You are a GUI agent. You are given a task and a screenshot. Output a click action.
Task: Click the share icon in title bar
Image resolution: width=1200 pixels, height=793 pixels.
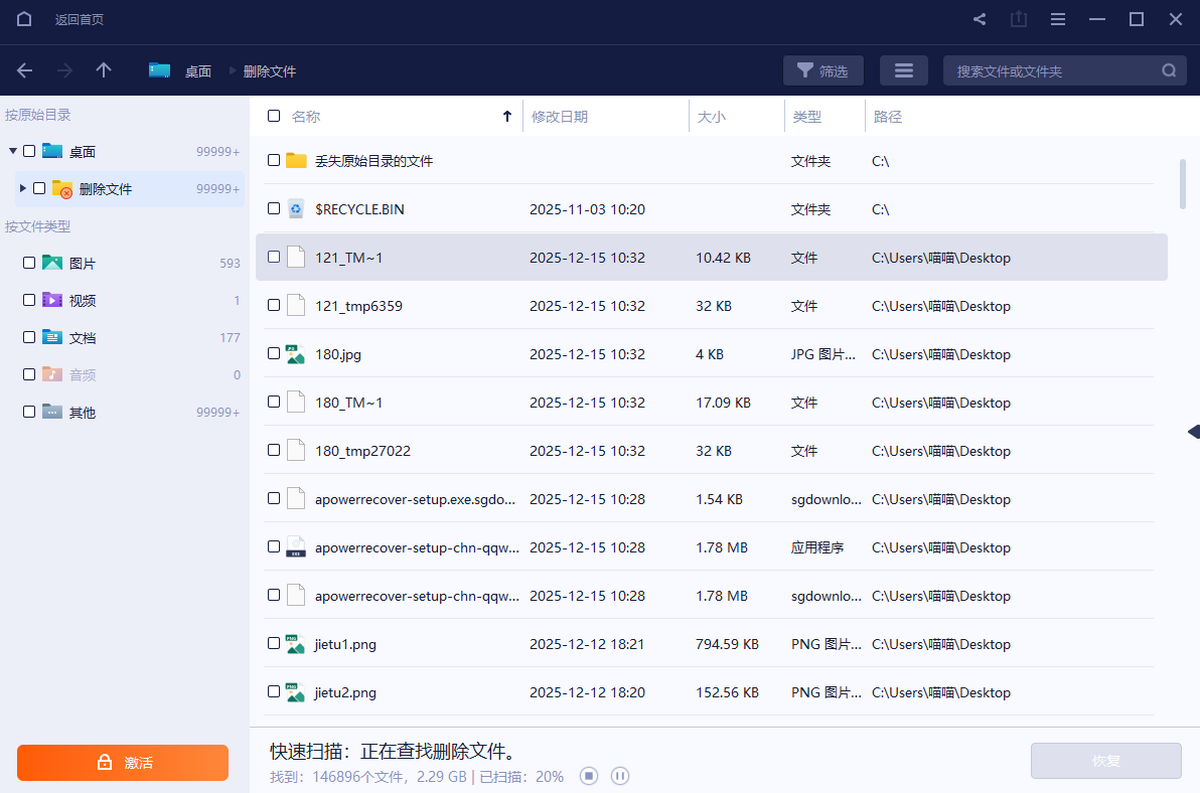point(979,19)
